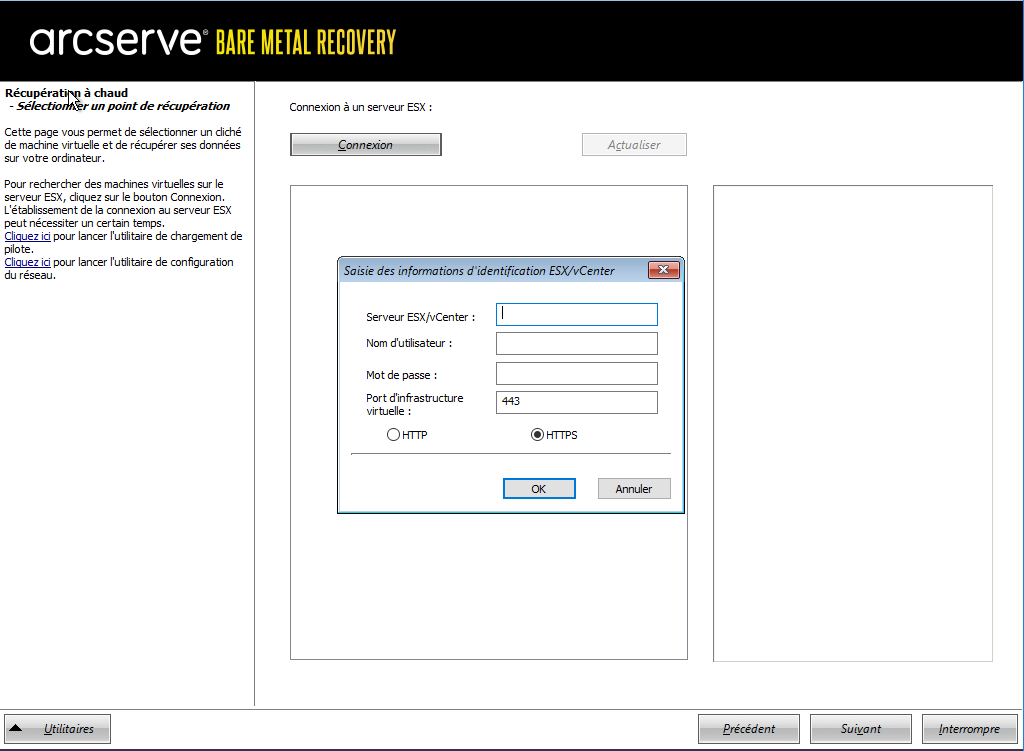Confirm credentials with the OK button
This screenshot has height=751, width=1024.
pyautogui.click(x=539, y=488)
